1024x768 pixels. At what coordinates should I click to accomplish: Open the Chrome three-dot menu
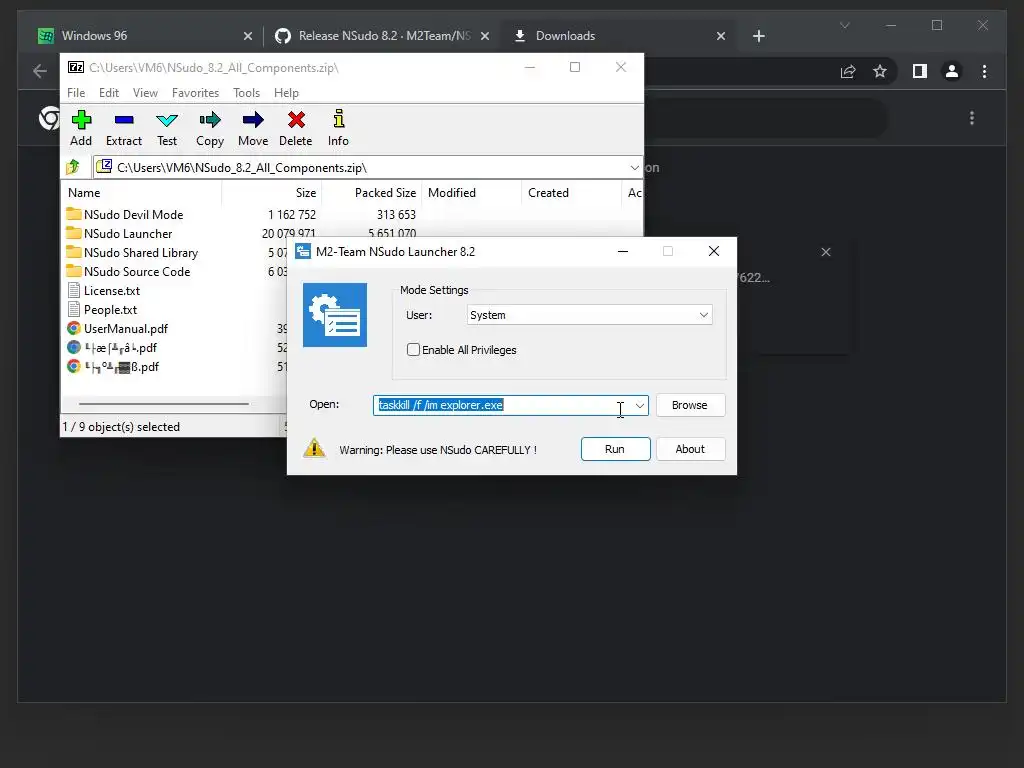pos(984,71)
